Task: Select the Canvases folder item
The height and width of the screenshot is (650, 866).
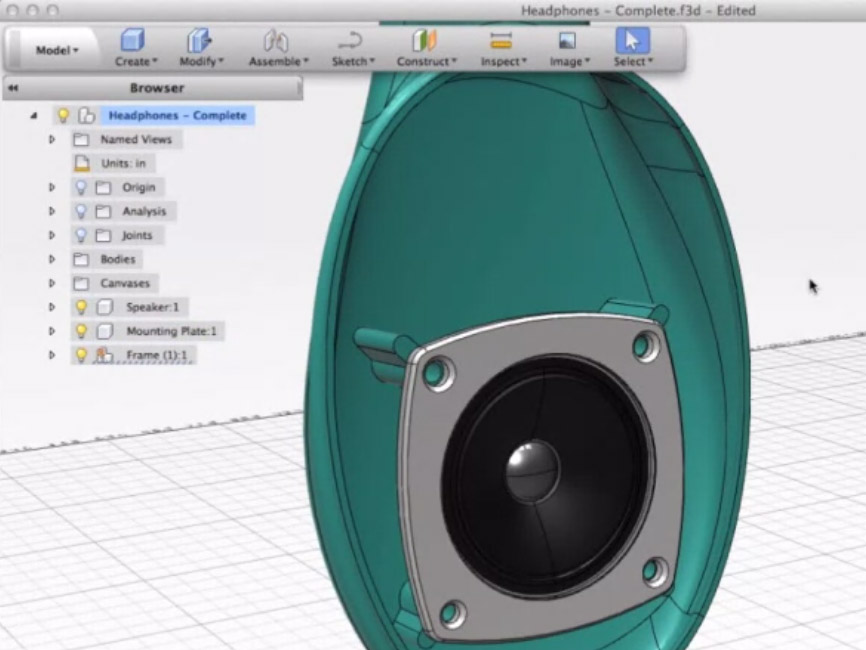Action: pyautogui.click(x=124, y=283)
